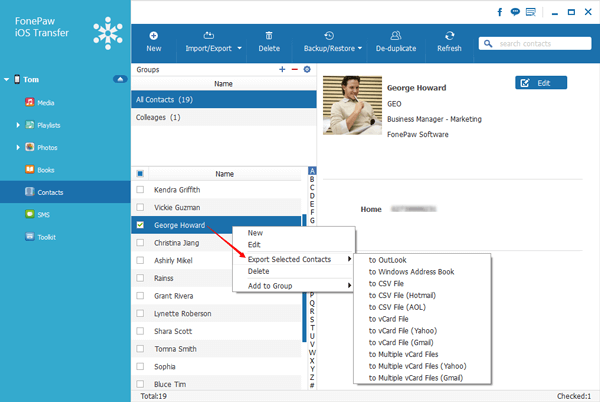
Task: Click the New contact toolbar icon
Action: [x=153, y=36]
